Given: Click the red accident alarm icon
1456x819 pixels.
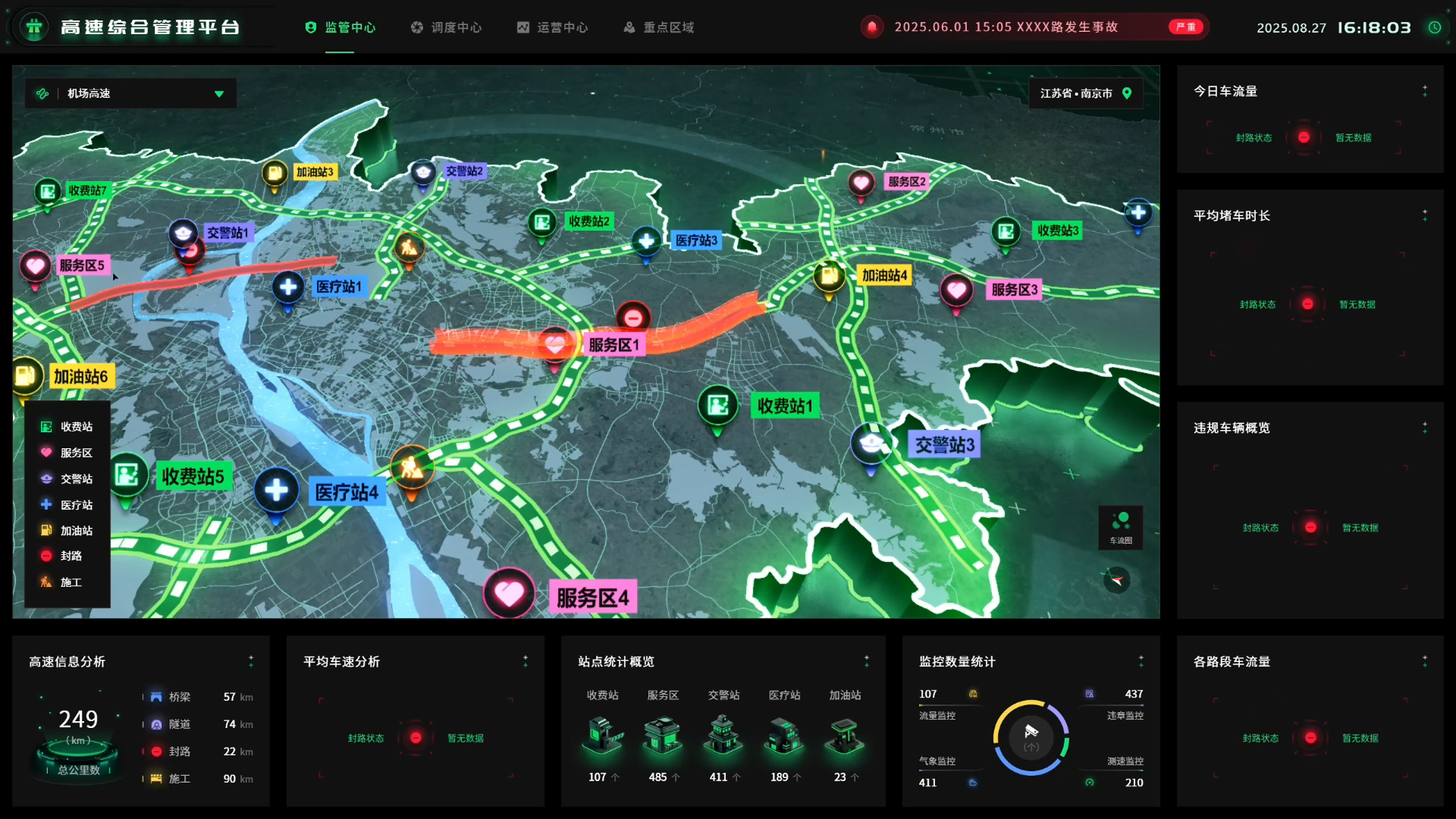Looking at the screenshot, I should (x=872, y=27).
